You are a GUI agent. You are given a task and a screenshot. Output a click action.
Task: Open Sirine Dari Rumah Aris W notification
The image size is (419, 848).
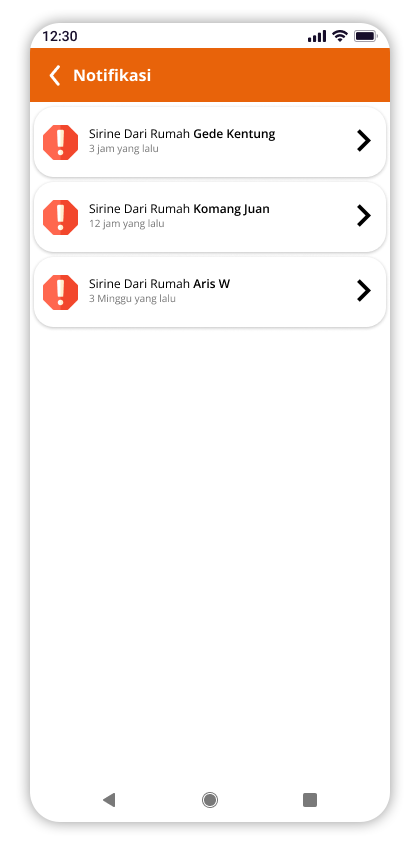[210, 293]
